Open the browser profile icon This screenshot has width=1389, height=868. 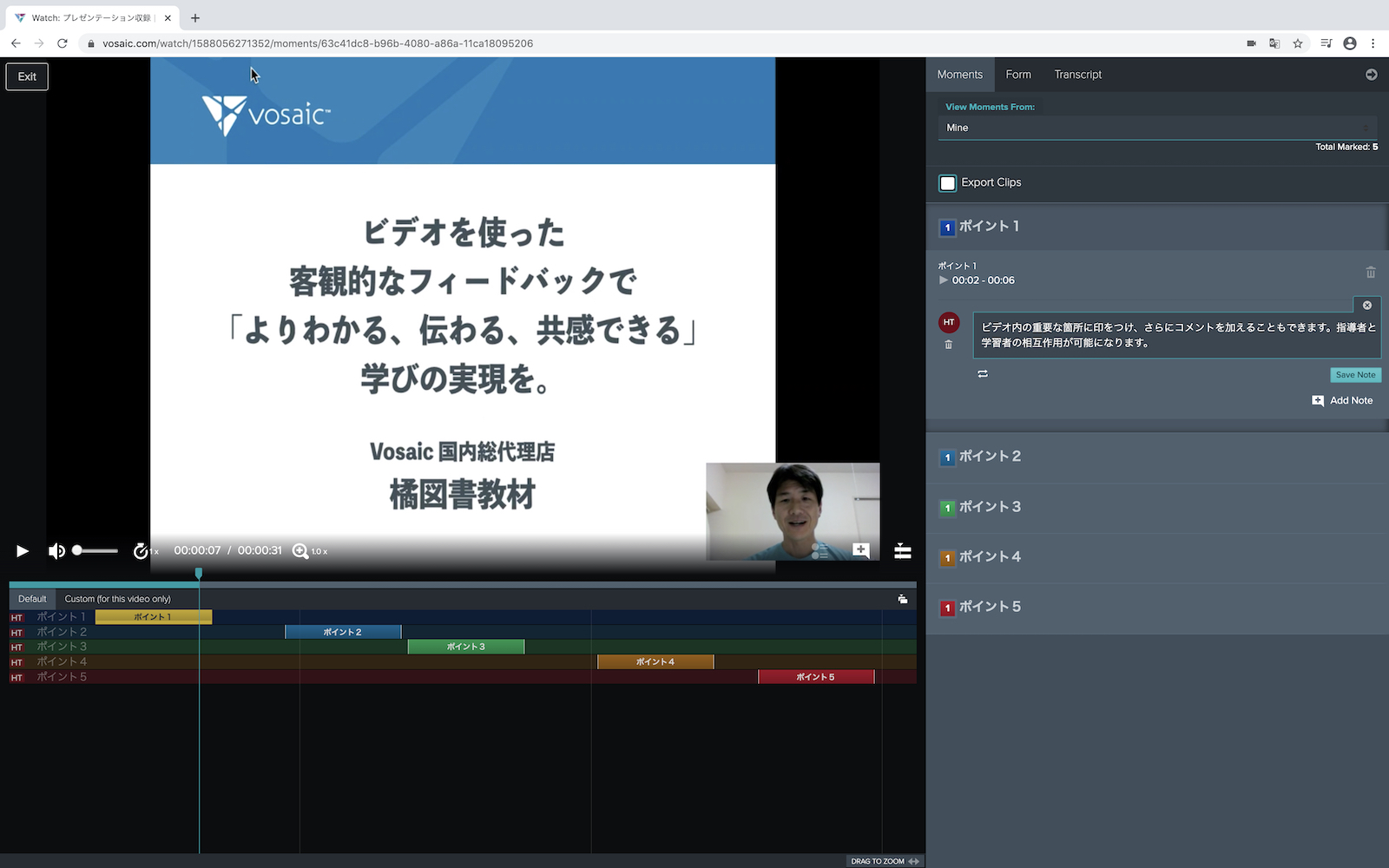coord(1350,43)
